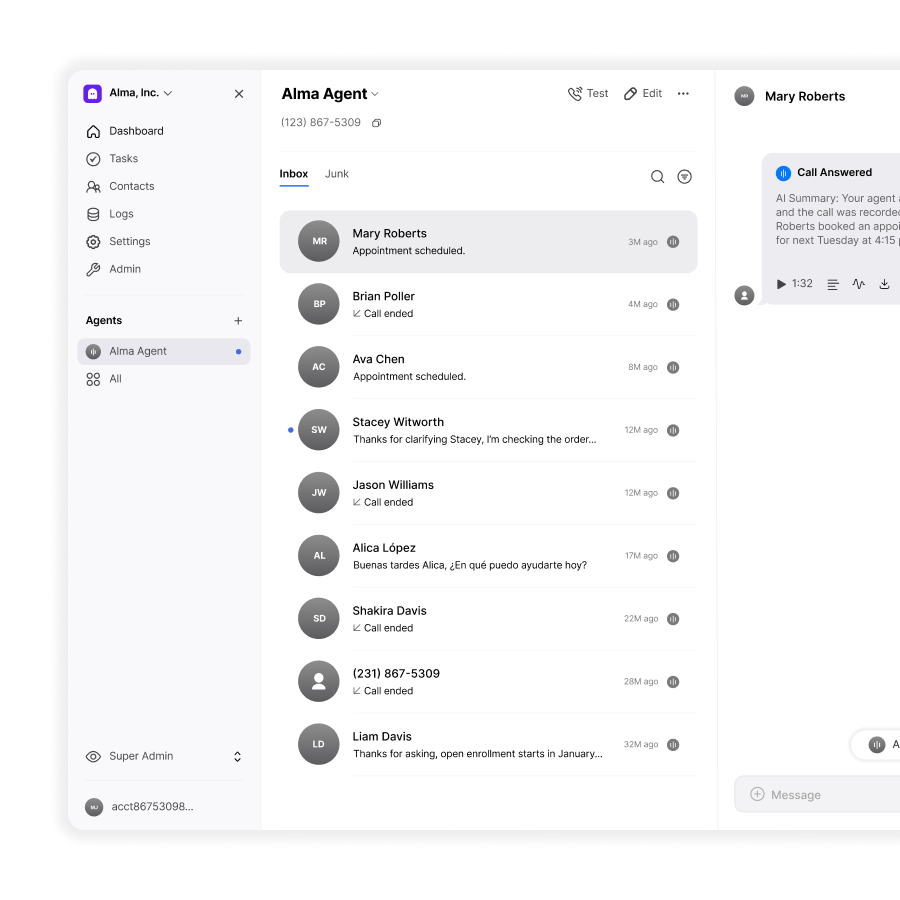Close the sidebar with the X button
Screen dimensions: 900x900
tap(239, 94)
